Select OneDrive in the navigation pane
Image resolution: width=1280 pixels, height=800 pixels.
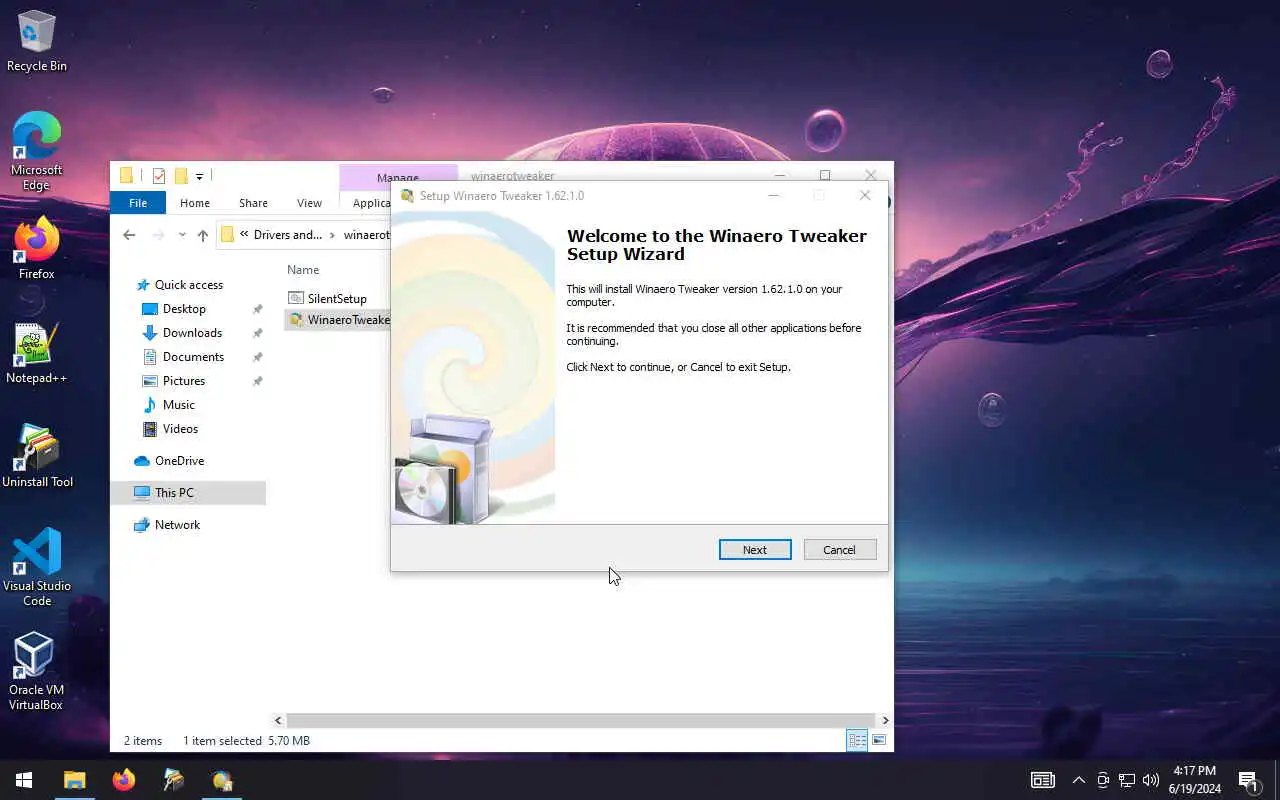(179, 461)
